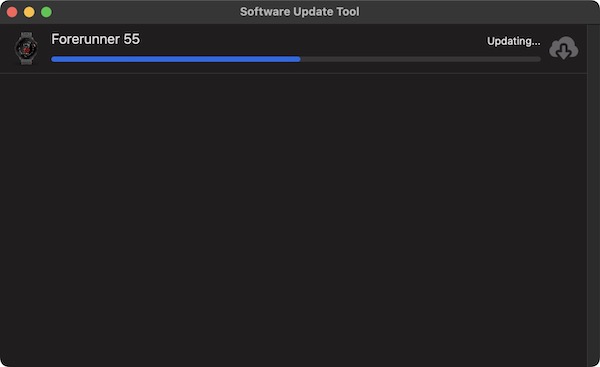Click the blue filled part of the progress bar
This screenshot has height=367, width=600.
176,59
